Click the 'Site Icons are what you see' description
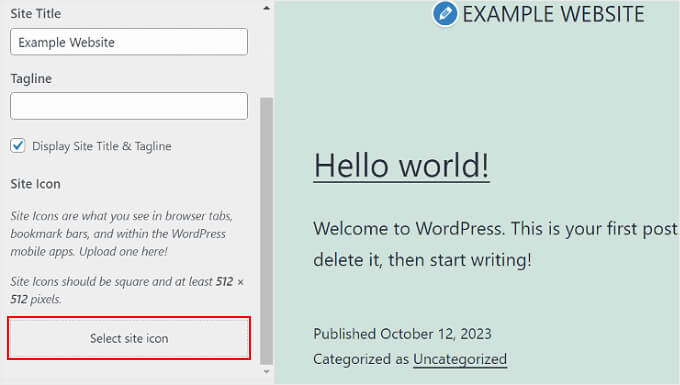This screenshot has width=680, height=385. point(121,234)
